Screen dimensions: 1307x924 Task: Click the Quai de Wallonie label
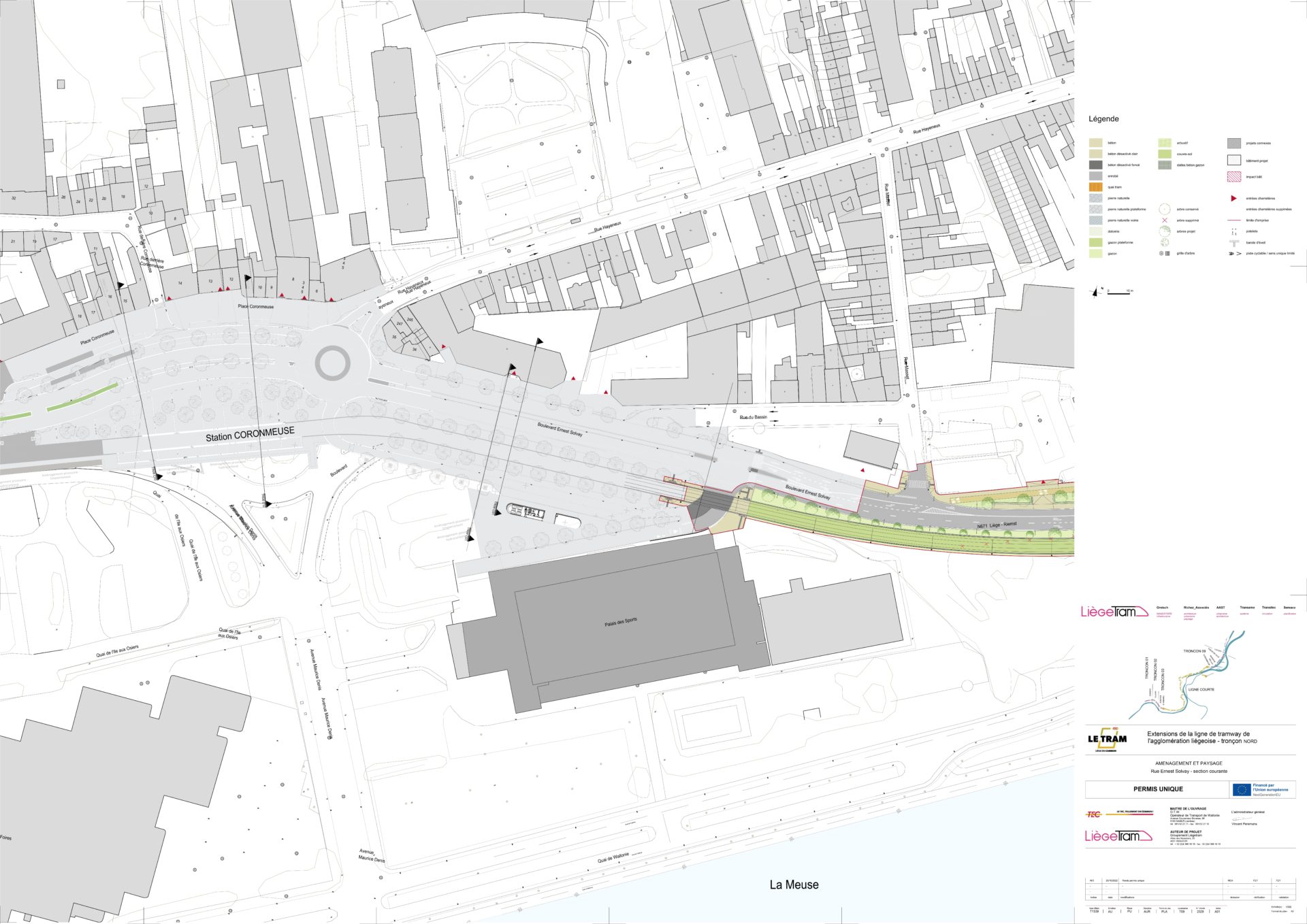tap(613, 858)
